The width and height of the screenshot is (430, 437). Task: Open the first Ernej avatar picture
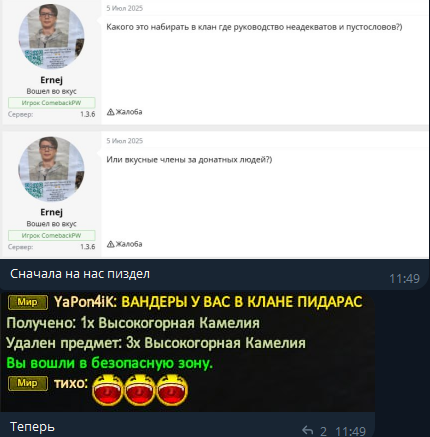click(51, 37)
